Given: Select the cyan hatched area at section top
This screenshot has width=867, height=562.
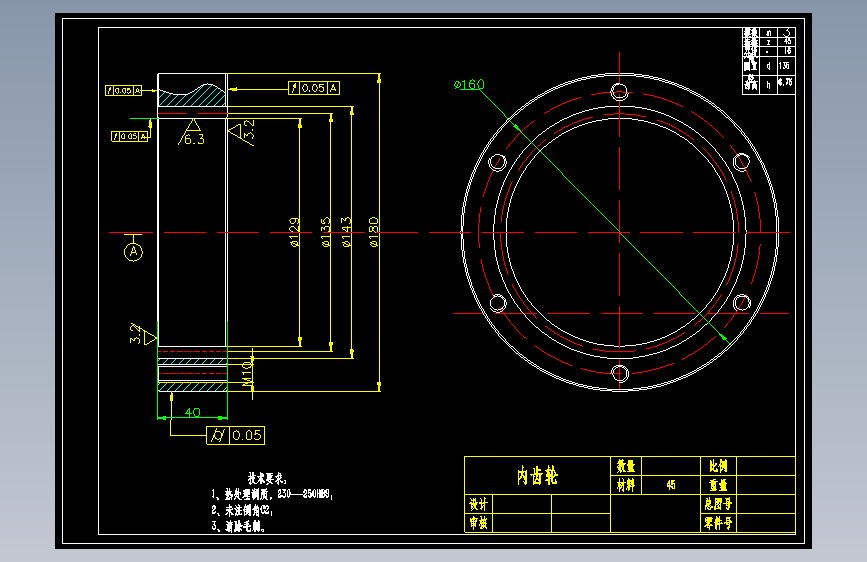Looking at the screenshot, I should coord(192,96).
